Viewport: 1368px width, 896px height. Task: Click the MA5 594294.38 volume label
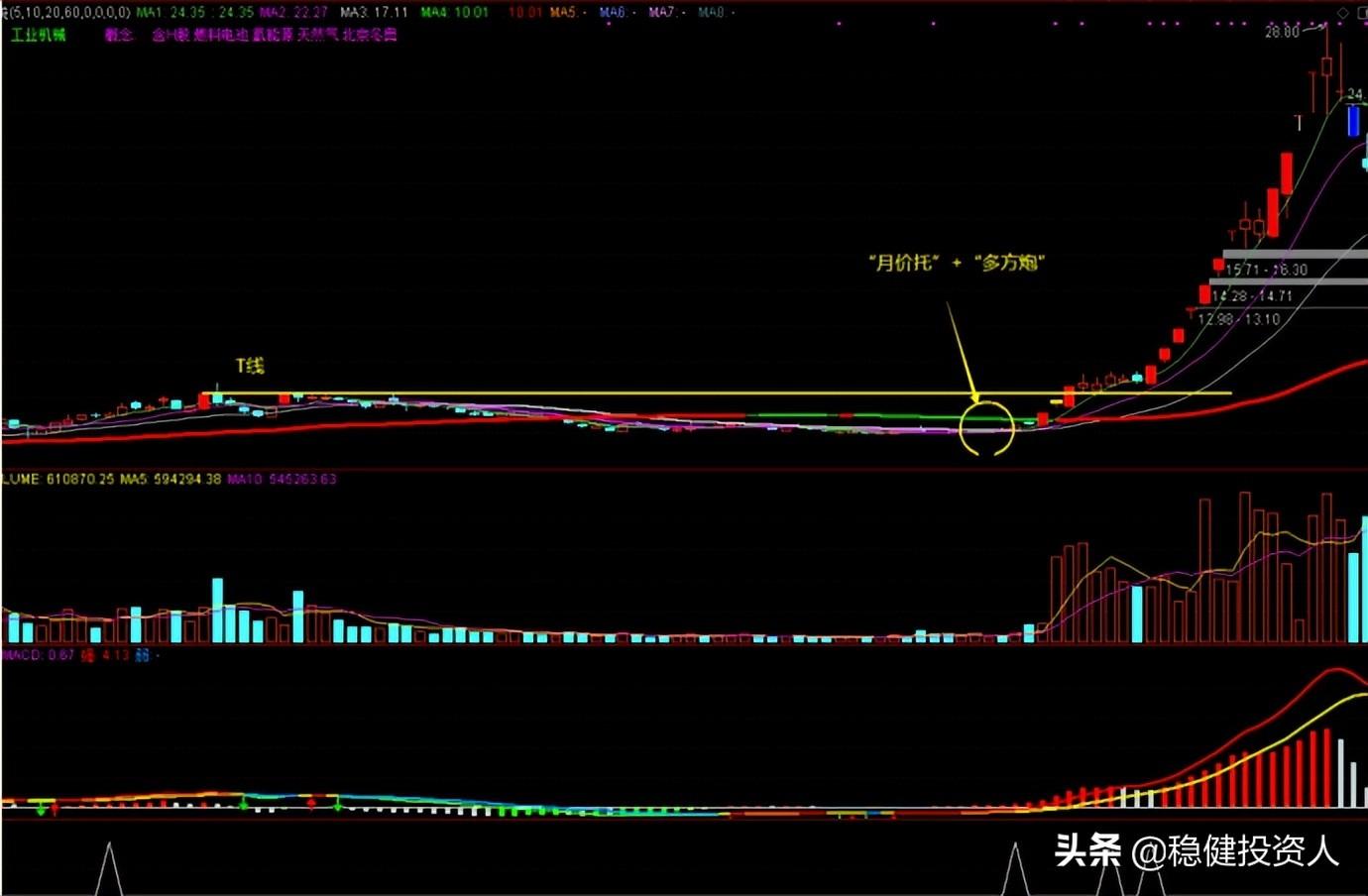[x=171, y=479]
